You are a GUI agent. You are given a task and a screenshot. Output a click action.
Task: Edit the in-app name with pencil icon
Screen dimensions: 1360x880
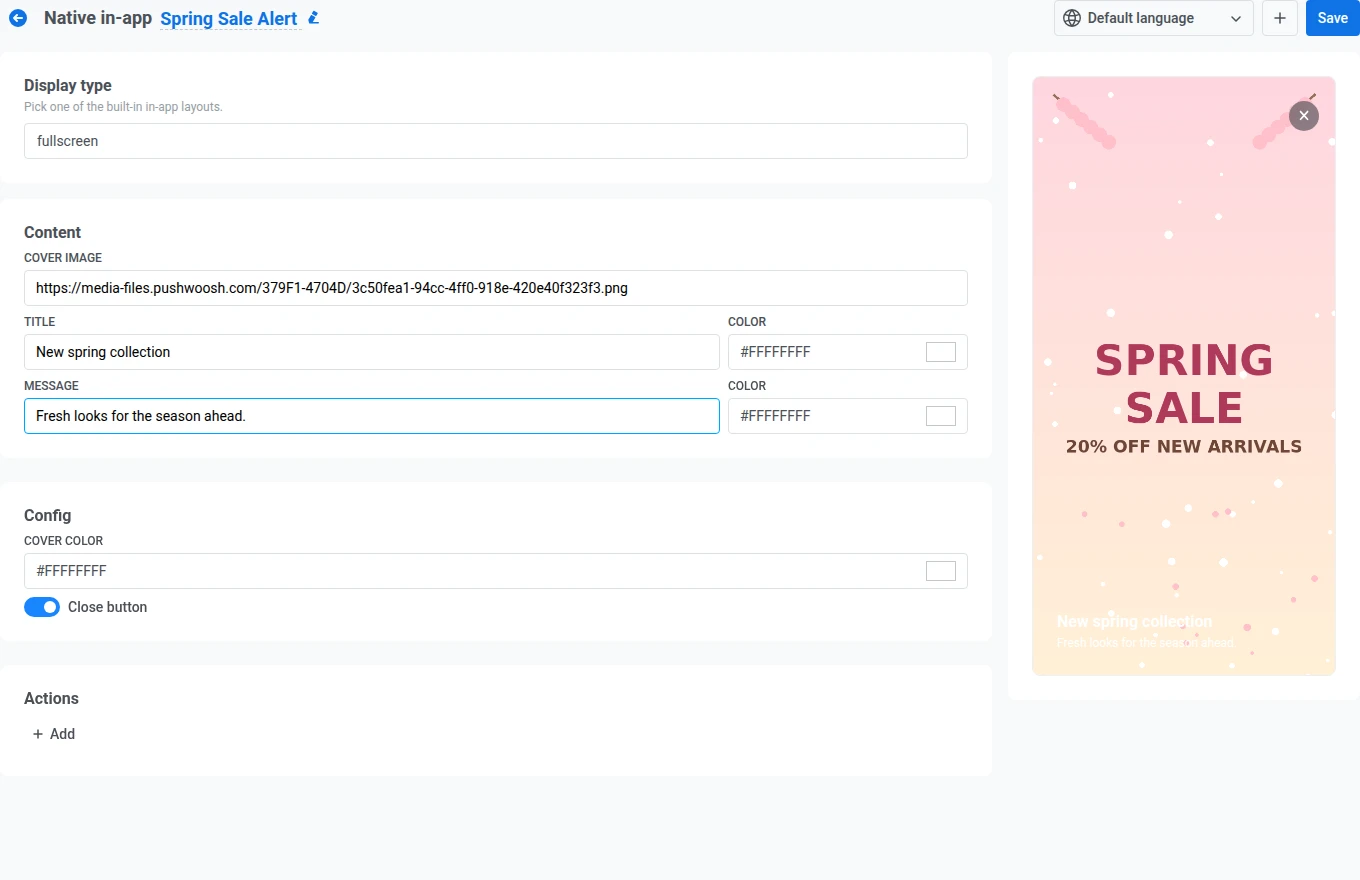click(314, 17)
